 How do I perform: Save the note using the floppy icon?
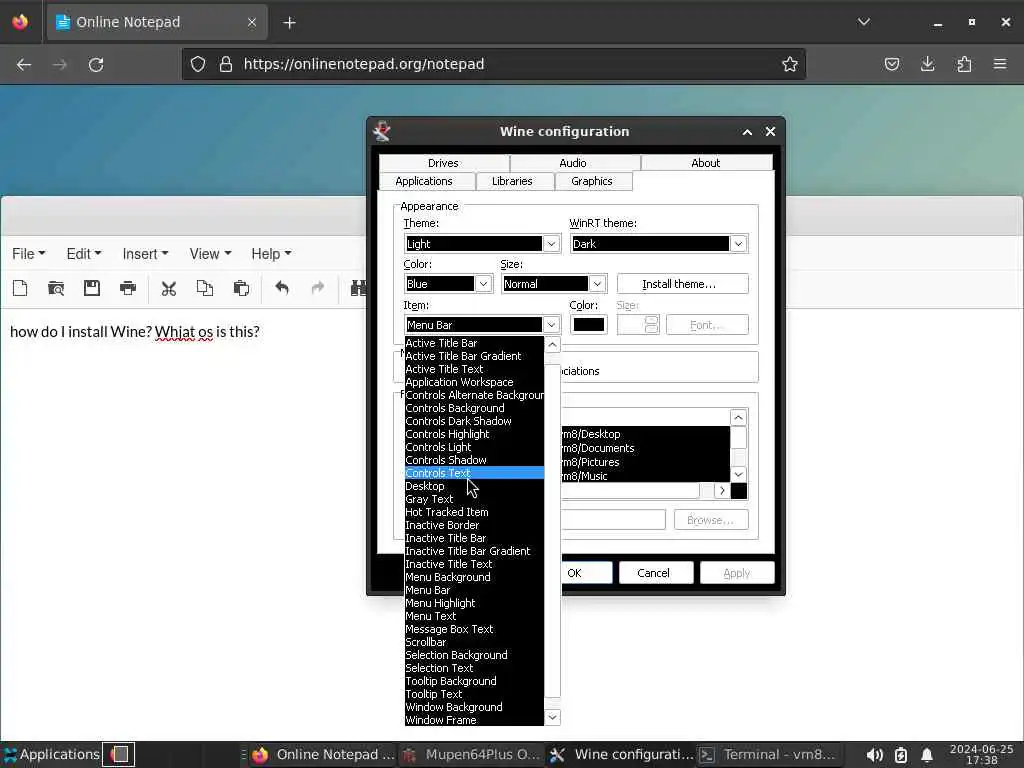point(92,288)
